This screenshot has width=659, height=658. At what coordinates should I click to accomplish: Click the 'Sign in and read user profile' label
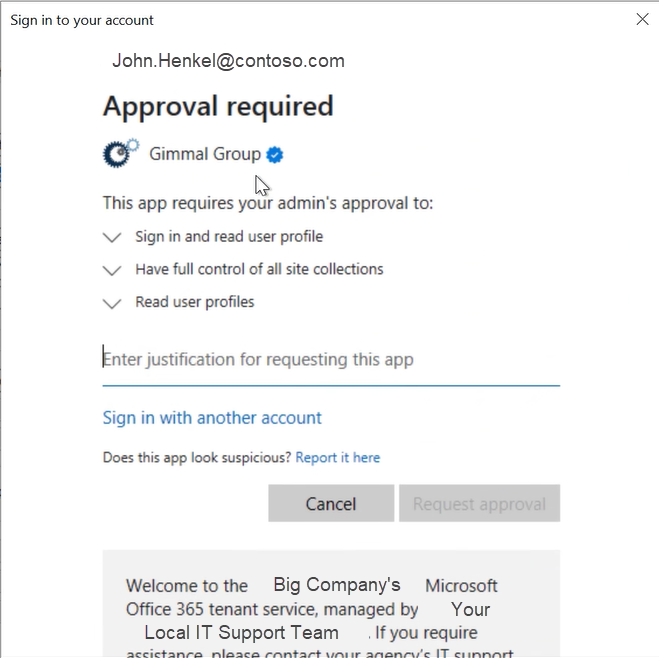tap(229, 237)
